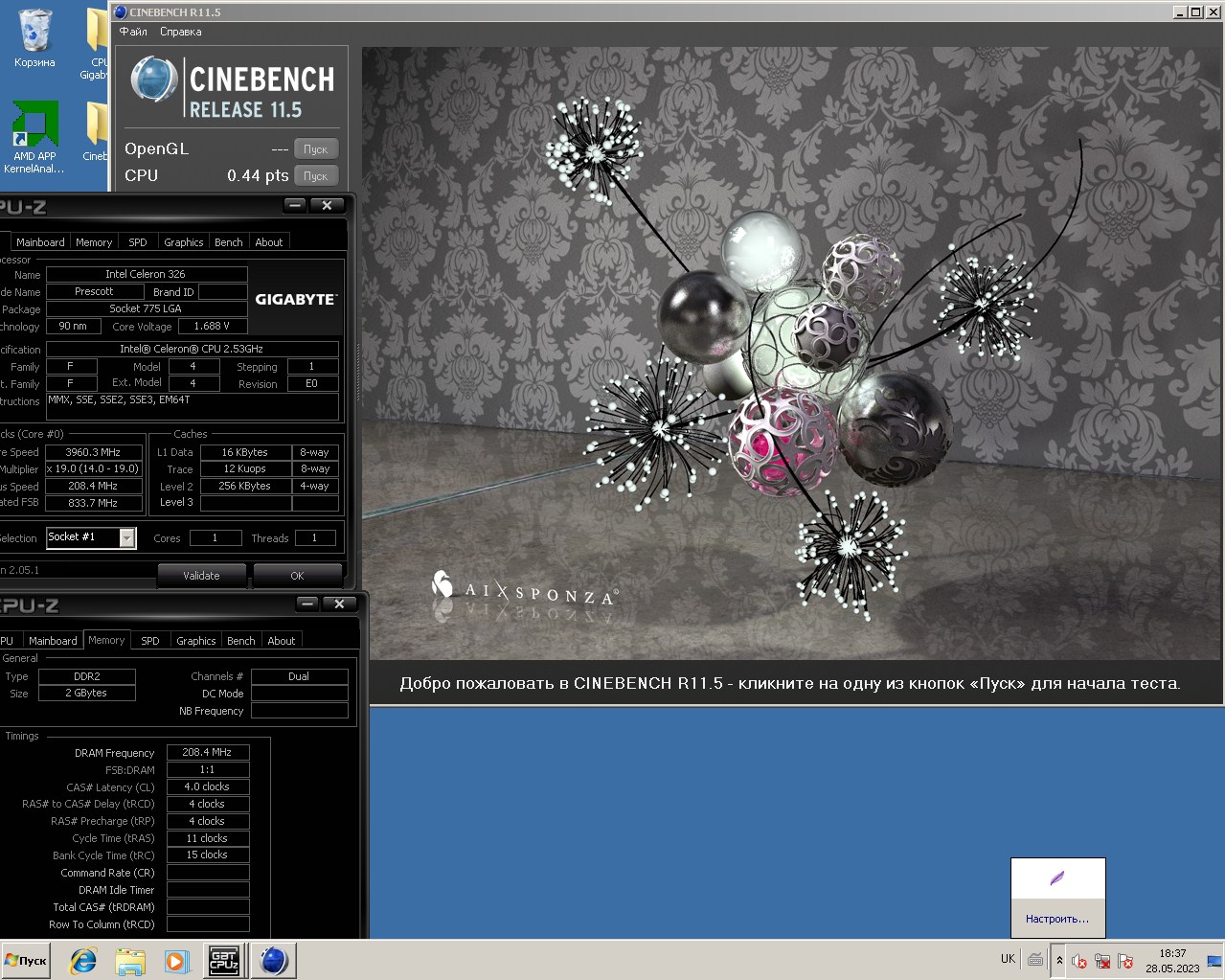Launch Windows Media Player from taskbar
The image size is (1225, 980).
coord(177,960)
